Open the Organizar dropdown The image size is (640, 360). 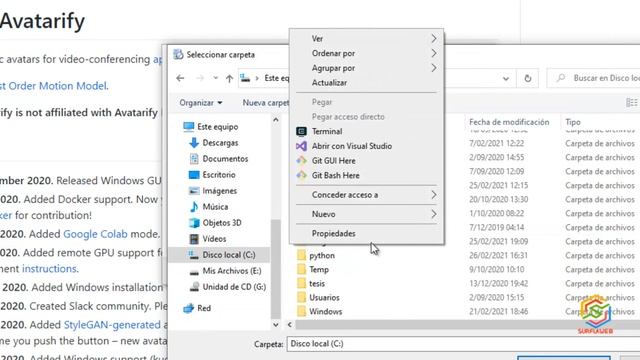(201, 103)
